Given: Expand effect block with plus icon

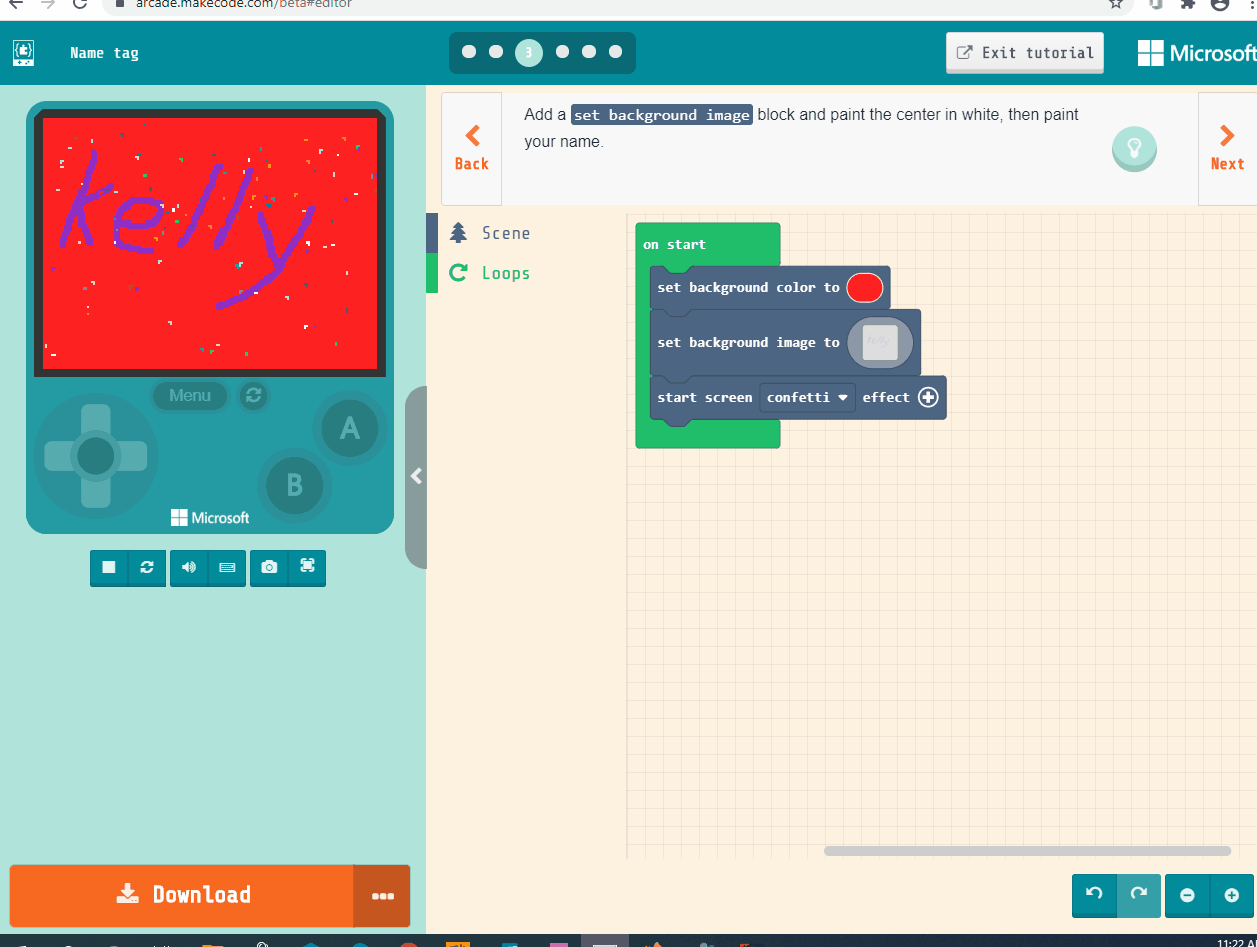Looking at the screenshot, I should click(928, 398).
